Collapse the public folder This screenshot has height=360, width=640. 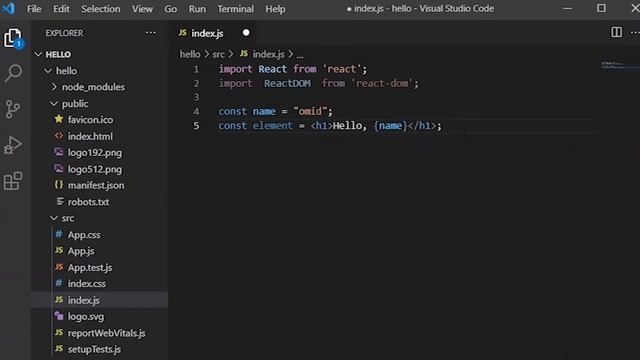point(53,104)
